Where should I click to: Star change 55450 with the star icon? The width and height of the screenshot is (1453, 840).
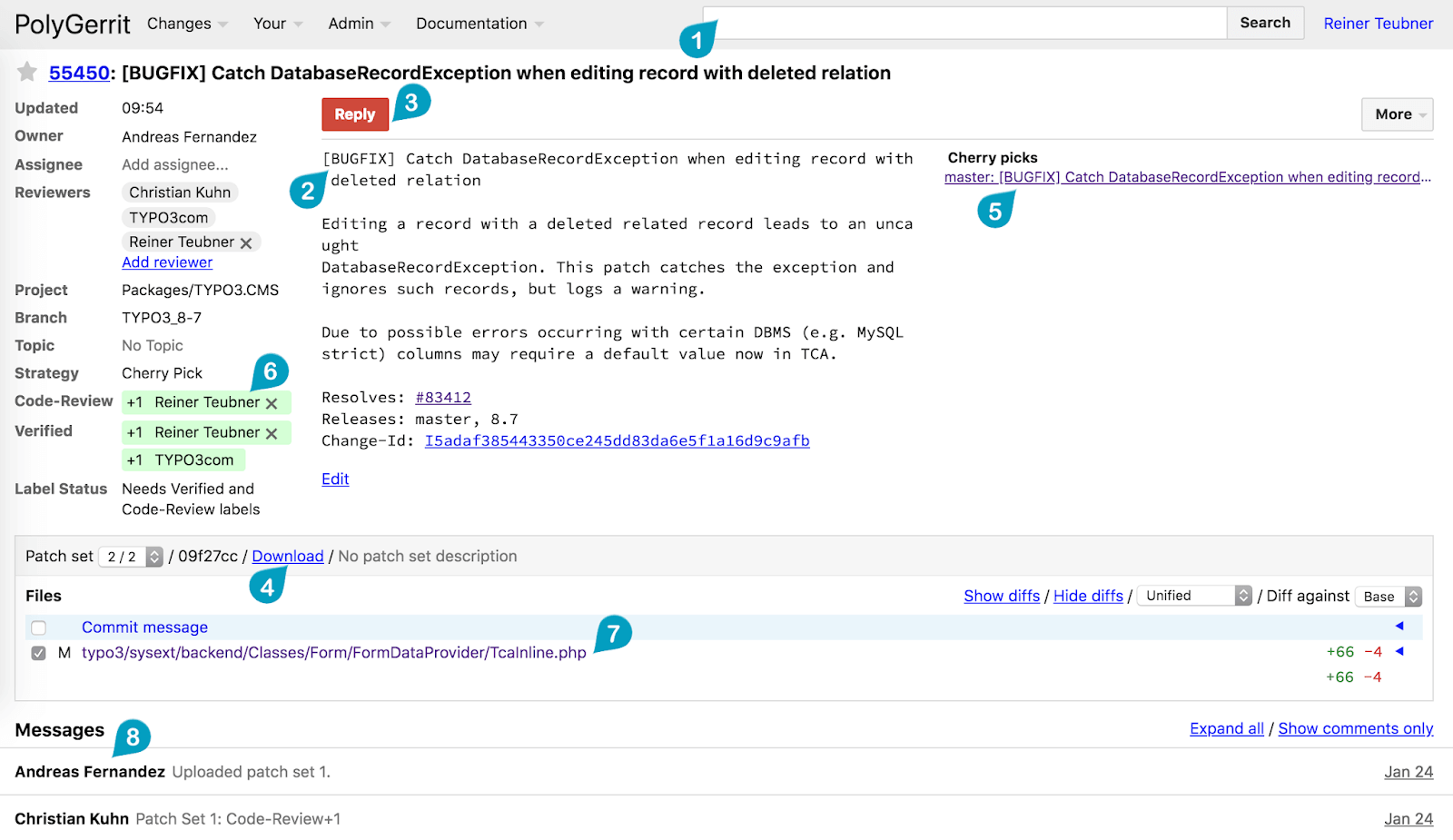27,72
